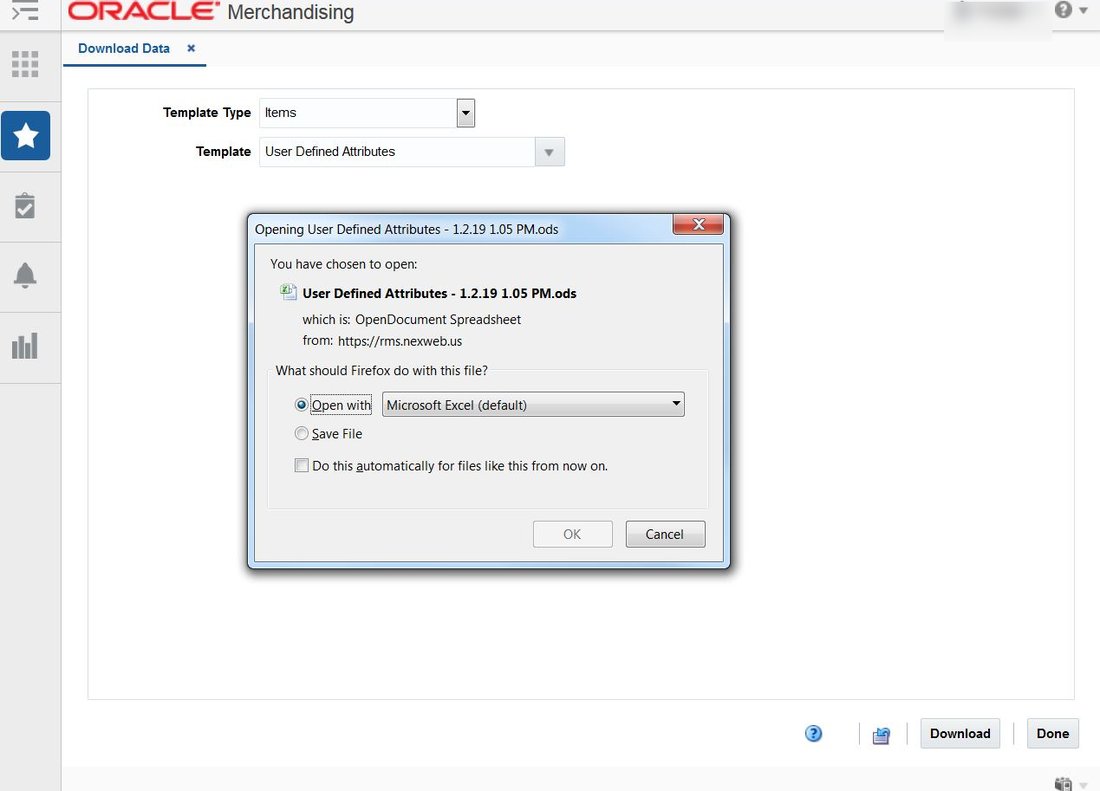Expand the Template dropdown arrow
1100x791 pixels.
pos(549,152)
